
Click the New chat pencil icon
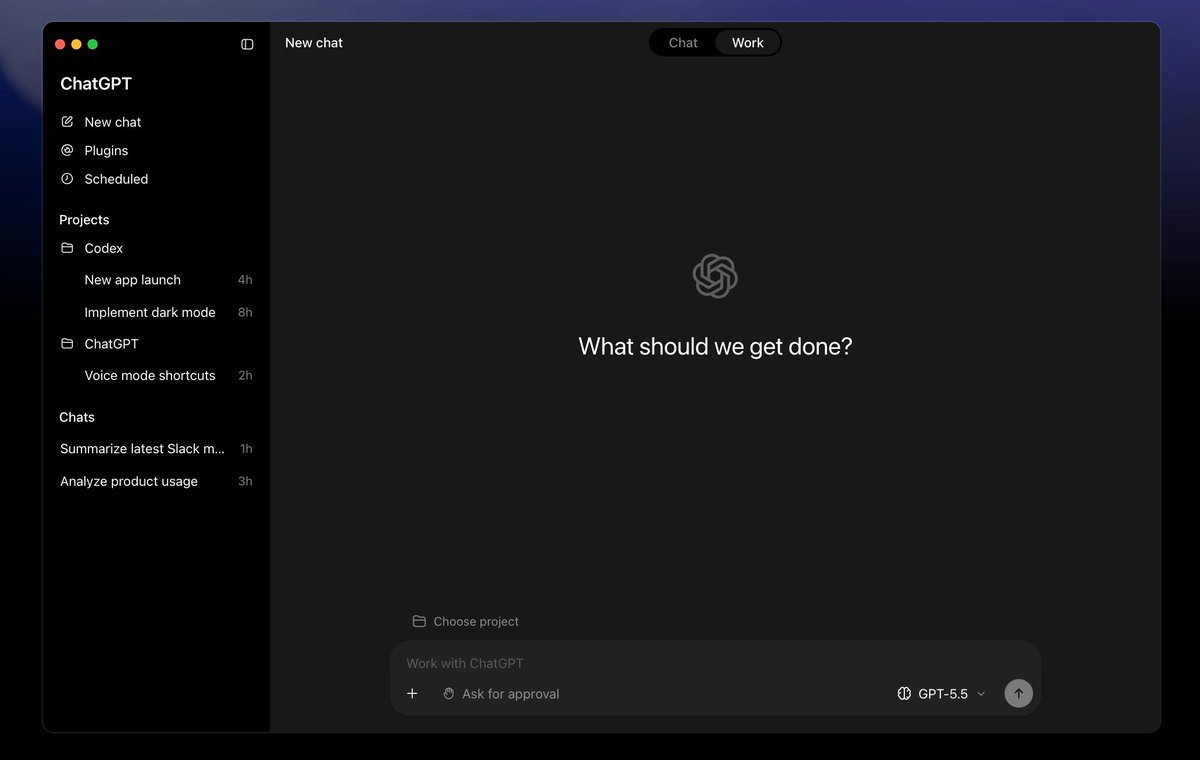coord(67,122)
